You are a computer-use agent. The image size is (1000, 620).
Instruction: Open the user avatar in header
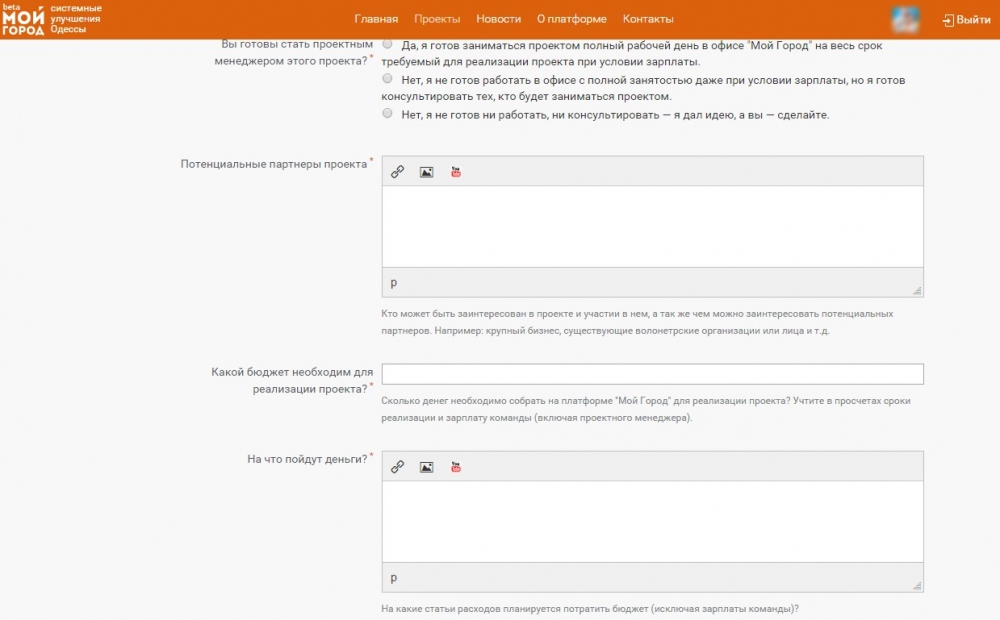click(x=906, y=19)
